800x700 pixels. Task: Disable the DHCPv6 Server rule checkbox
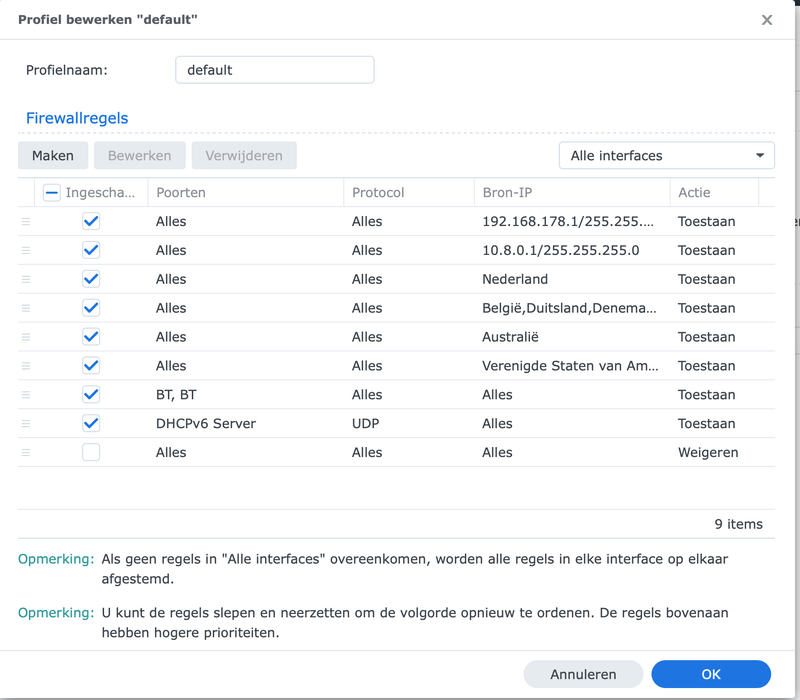coord(91,424)
